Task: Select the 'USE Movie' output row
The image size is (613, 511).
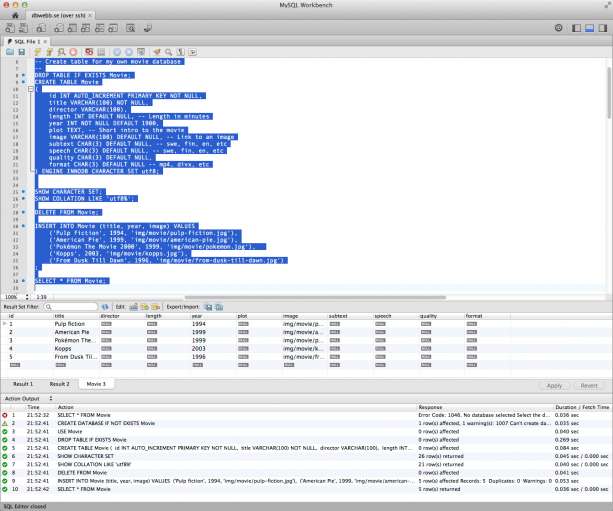Action: click(x=306, y=432)
